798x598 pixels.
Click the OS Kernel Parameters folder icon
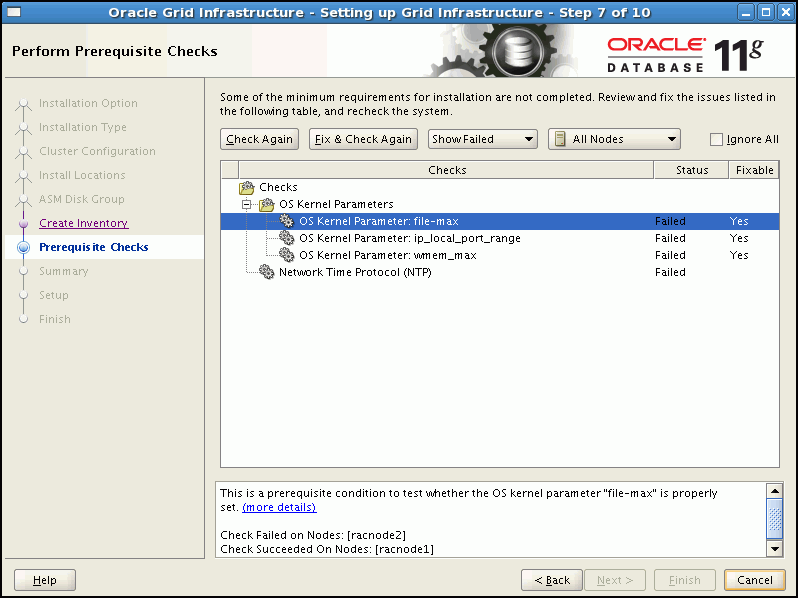[267, 204]
